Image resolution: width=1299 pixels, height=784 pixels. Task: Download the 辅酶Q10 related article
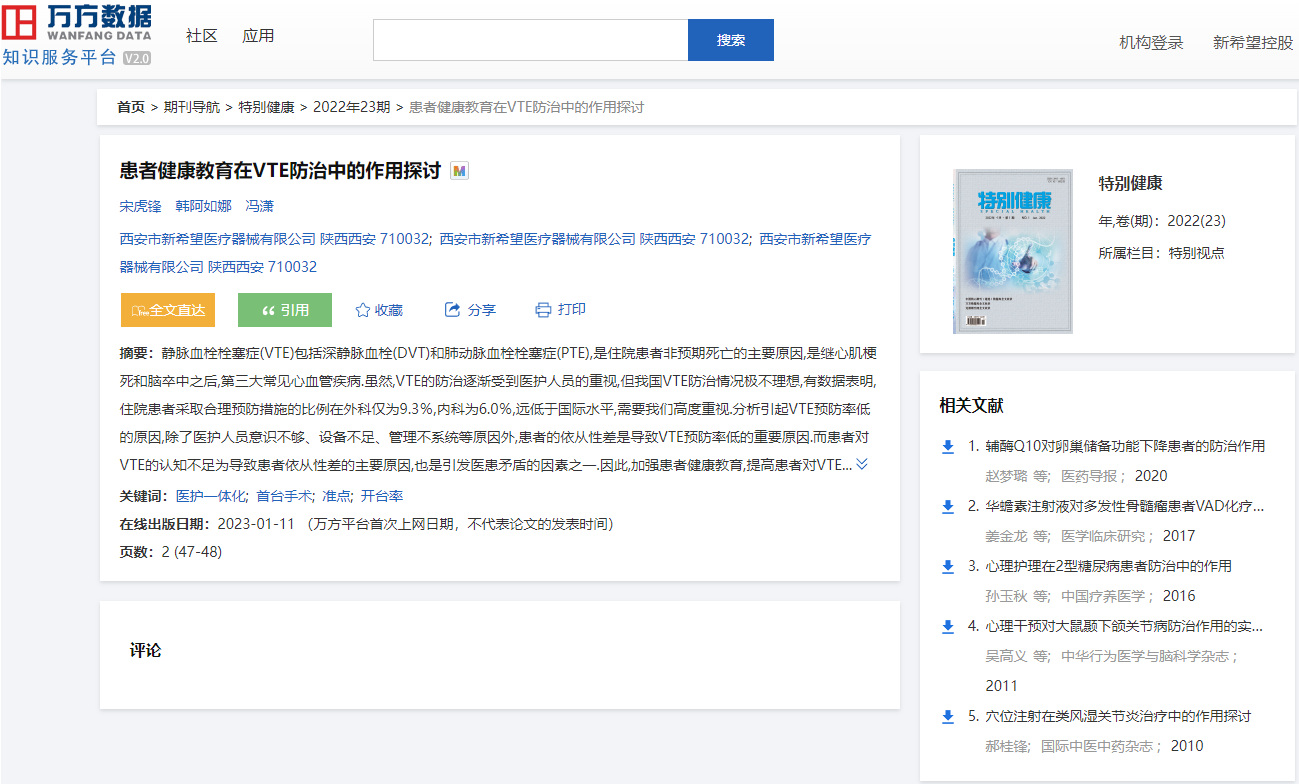(x=947, y=447)
